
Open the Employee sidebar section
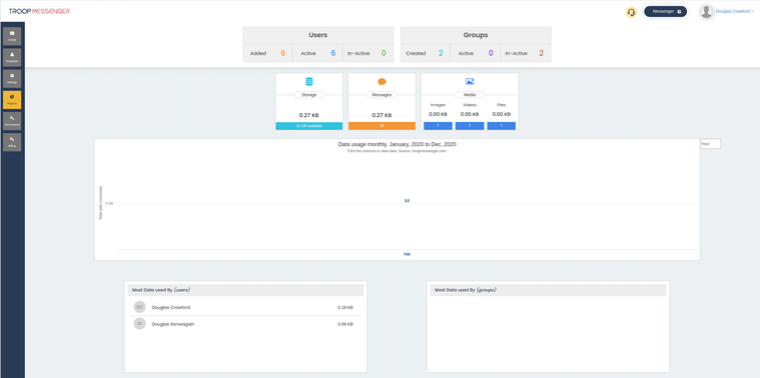(x=12, y=58)
